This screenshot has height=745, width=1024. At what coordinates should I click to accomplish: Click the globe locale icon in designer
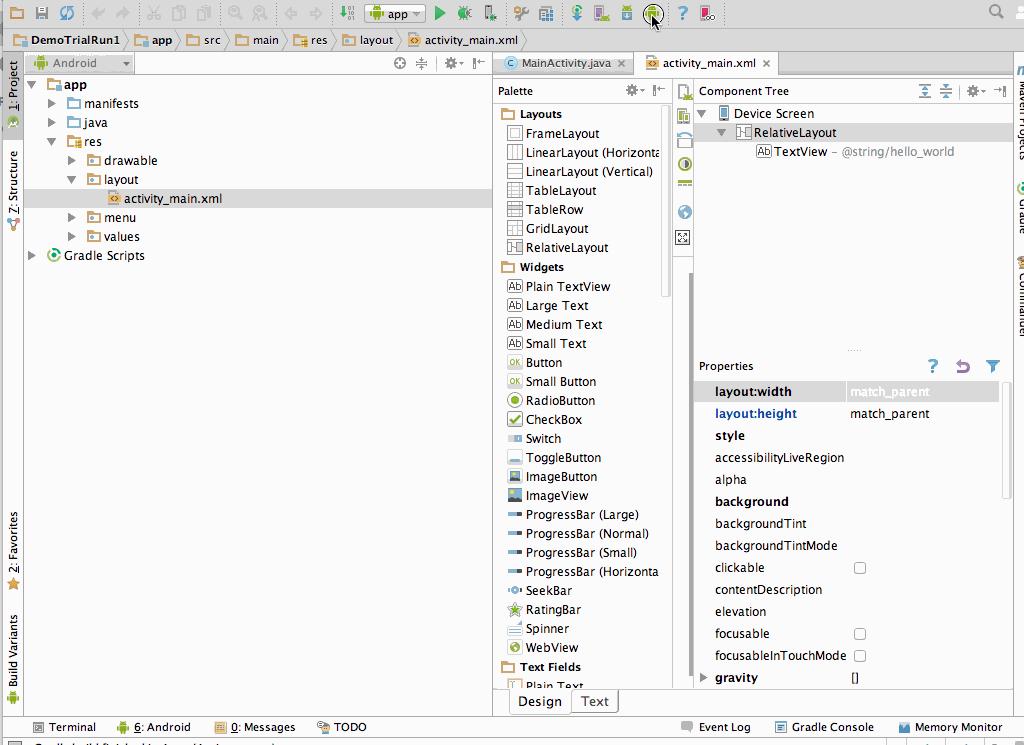684,212
